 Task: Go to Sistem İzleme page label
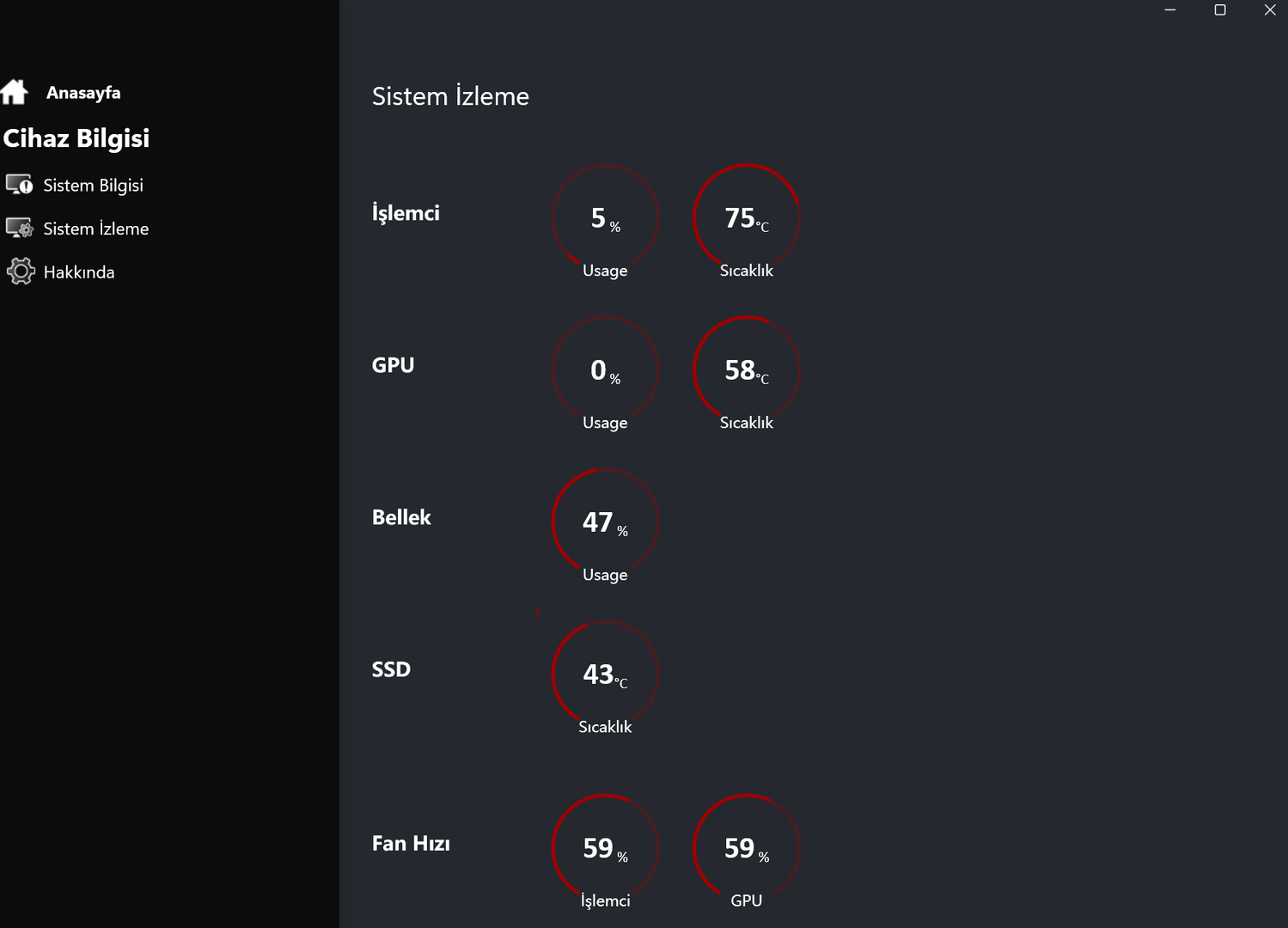[95, 229]
